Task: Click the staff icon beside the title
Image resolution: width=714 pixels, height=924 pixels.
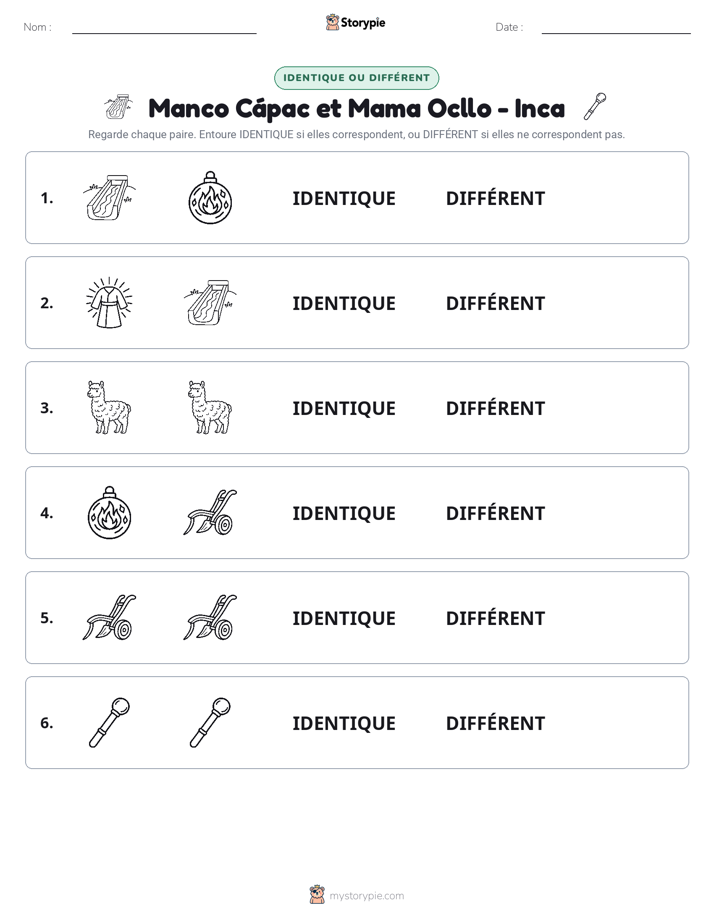Action: tap(595, 107)
